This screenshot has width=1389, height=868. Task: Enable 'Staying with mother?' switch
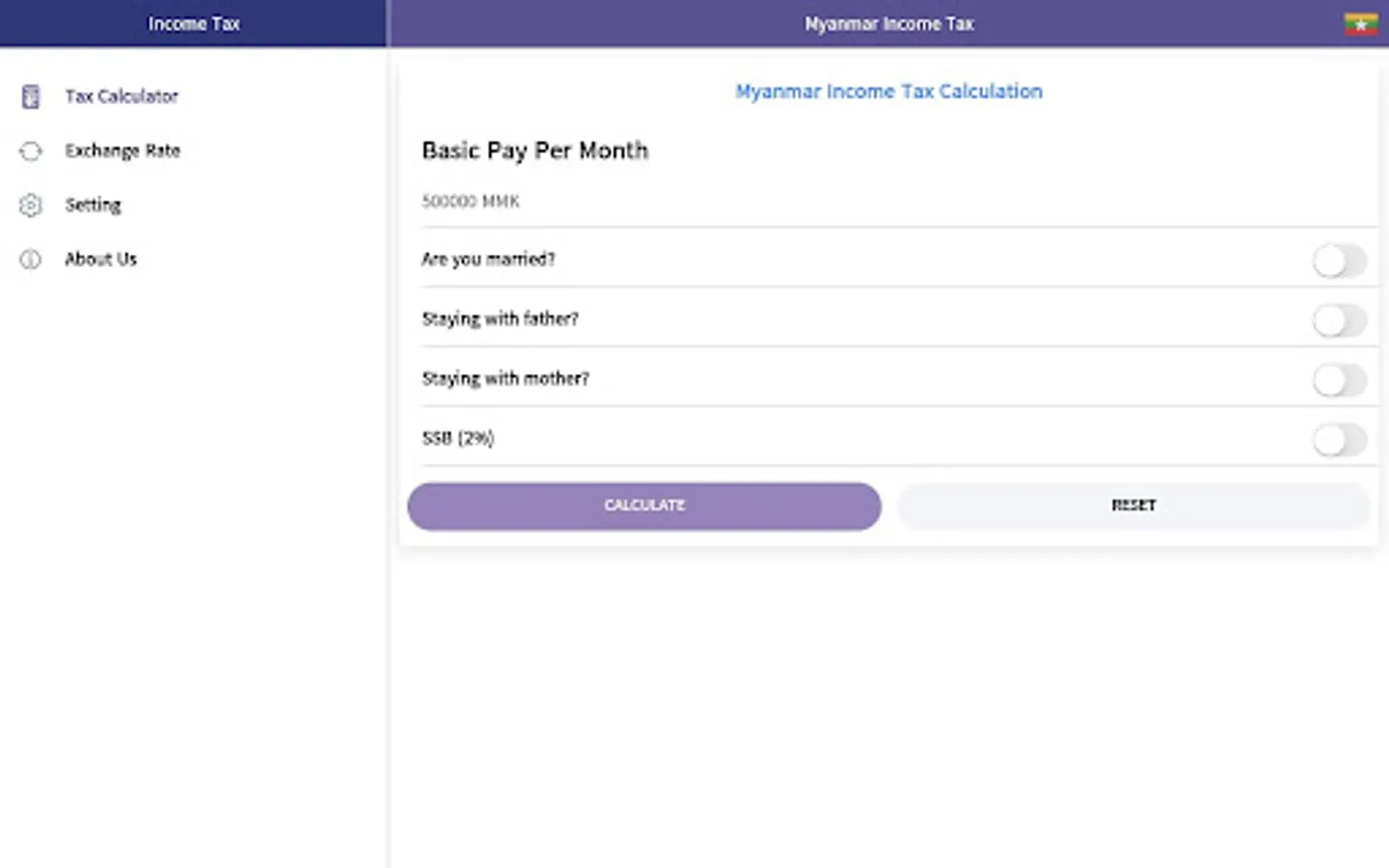(1339, 380)
